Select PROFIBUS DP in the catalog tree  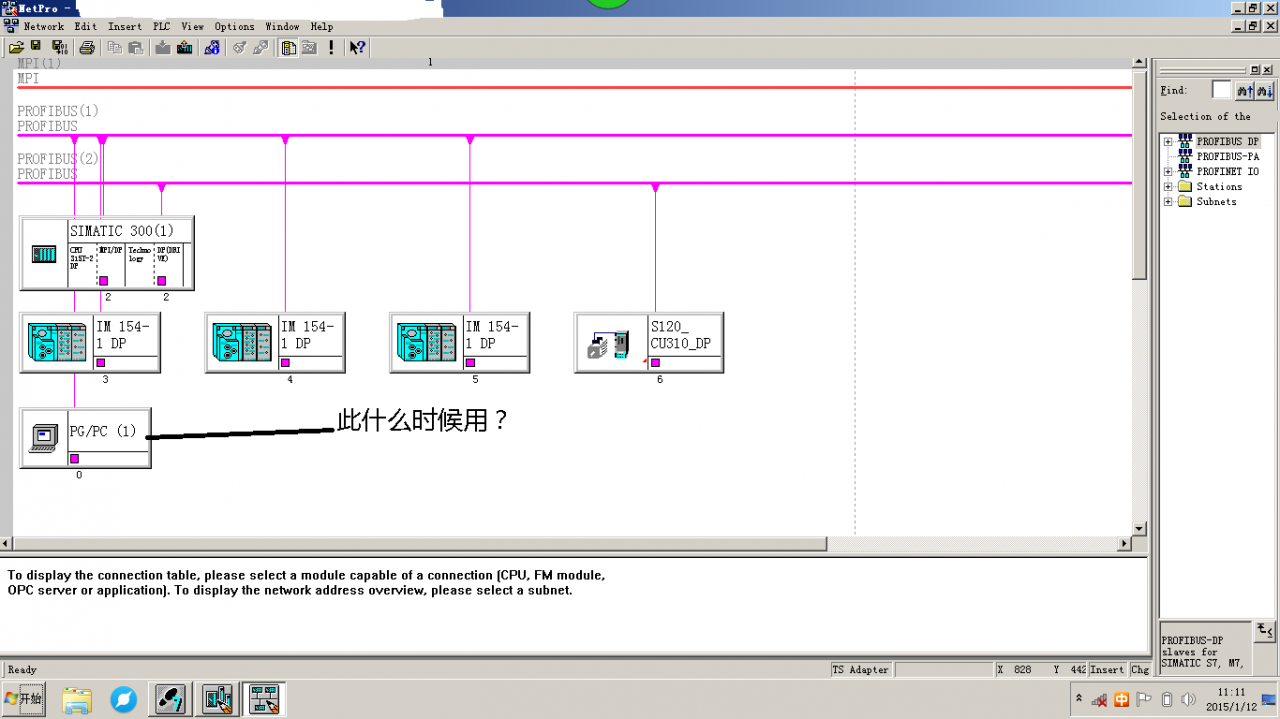[1227, 142]
